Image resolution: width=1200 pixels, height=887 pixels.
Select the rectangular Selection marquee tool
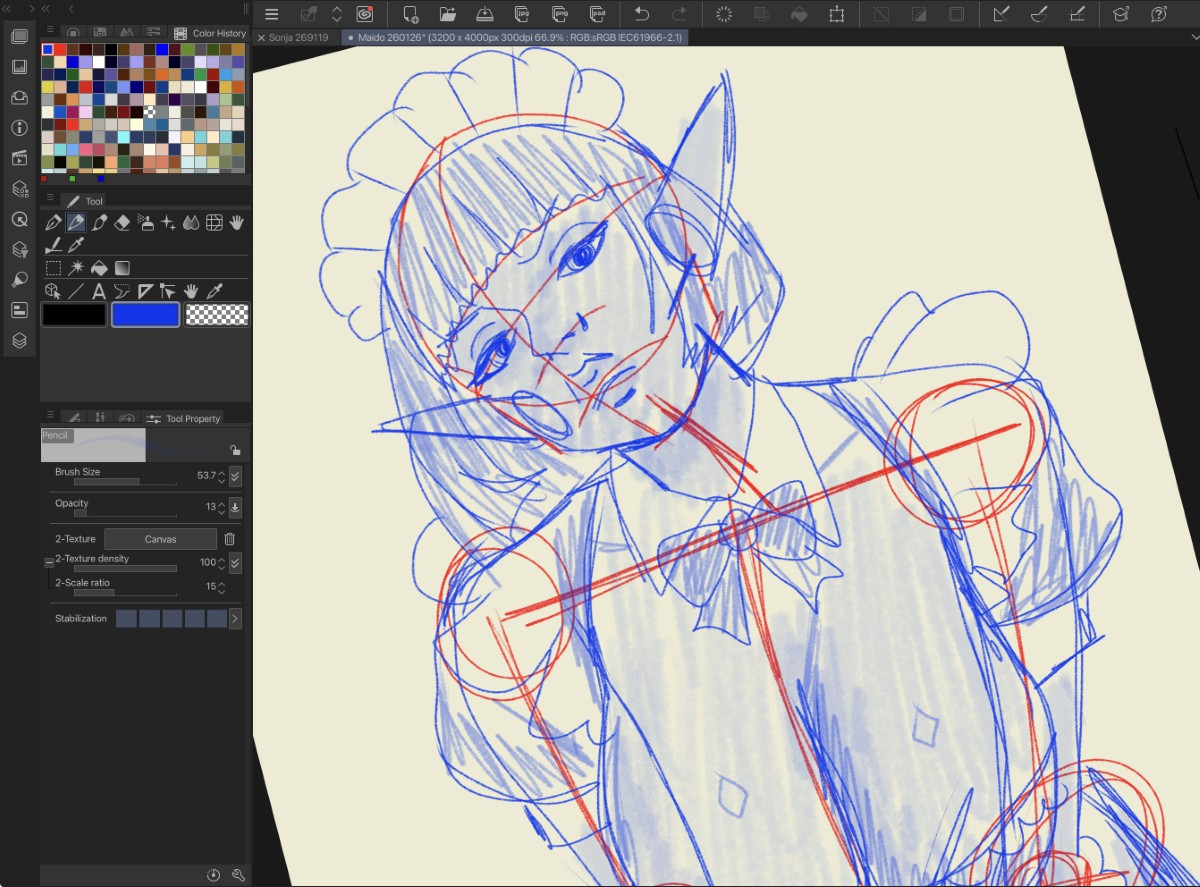coord(54,268)
